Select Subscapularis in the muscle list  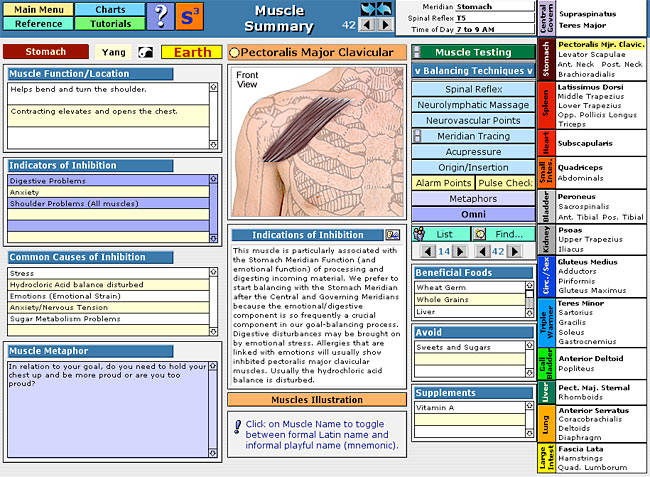tap(585, 143)
